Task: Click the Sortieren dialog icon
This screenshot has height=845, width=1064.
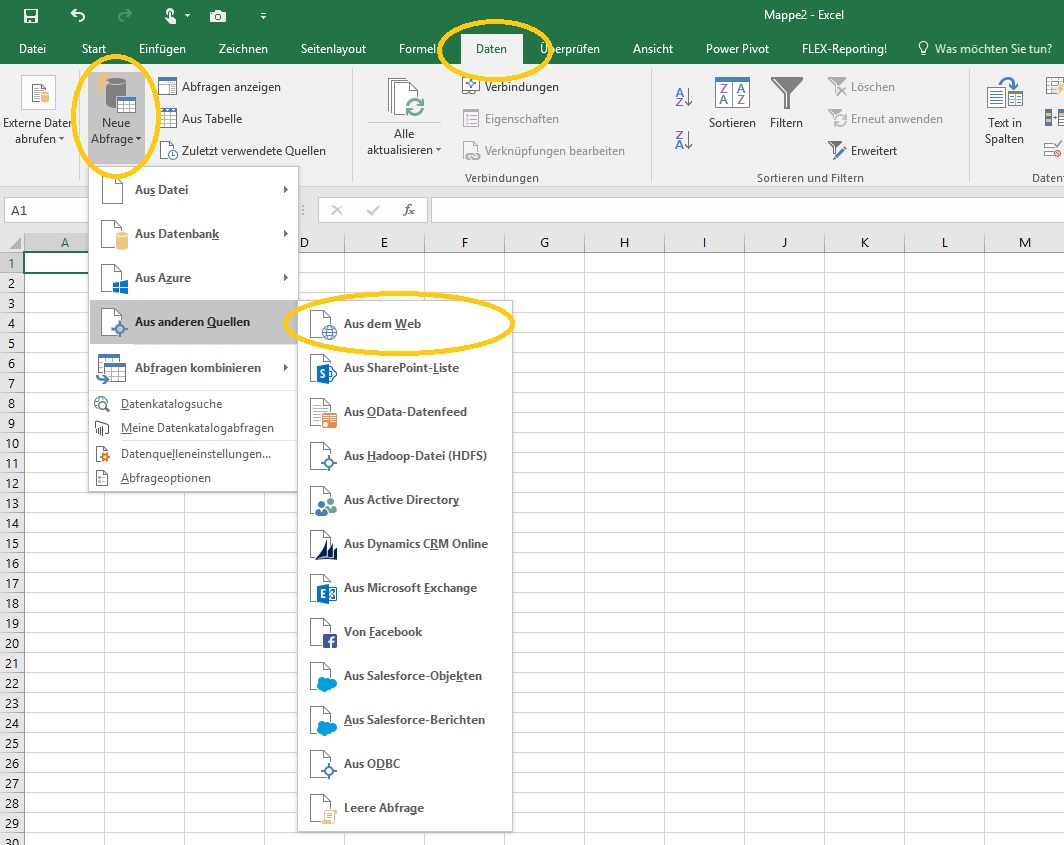Action: pos(732,103)
